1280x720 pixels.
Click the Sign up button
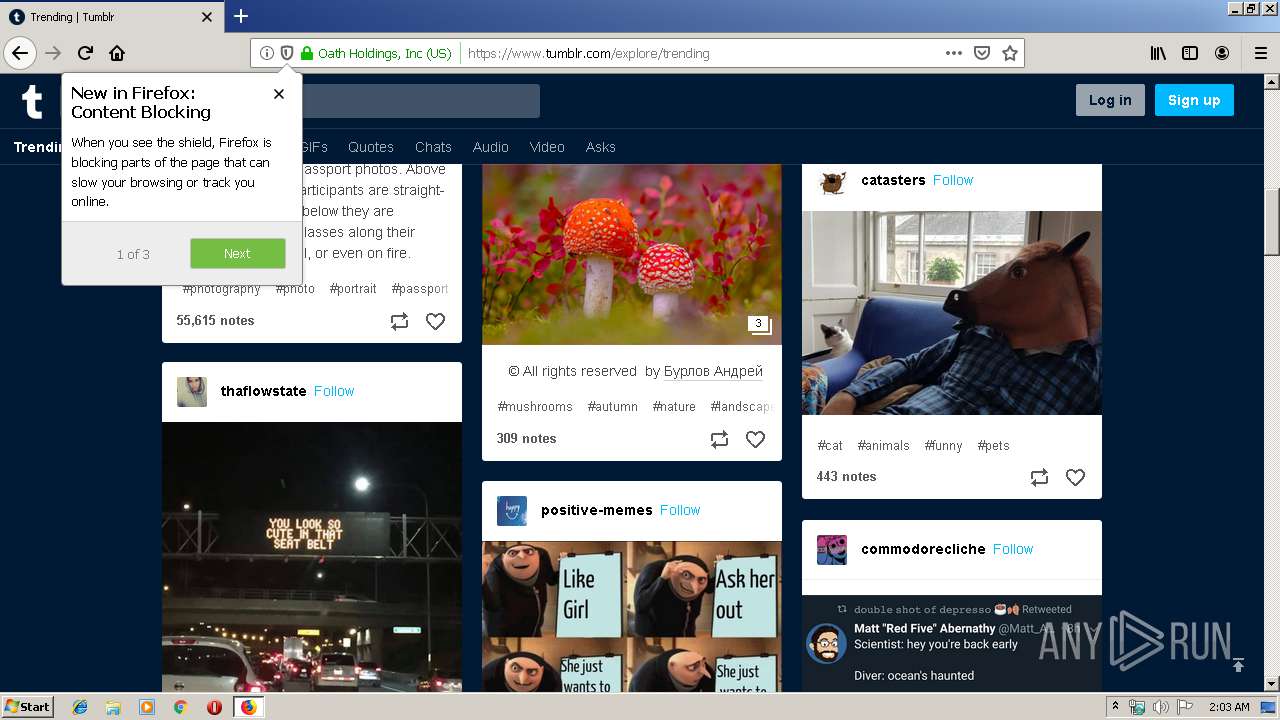click(1194, 100)
